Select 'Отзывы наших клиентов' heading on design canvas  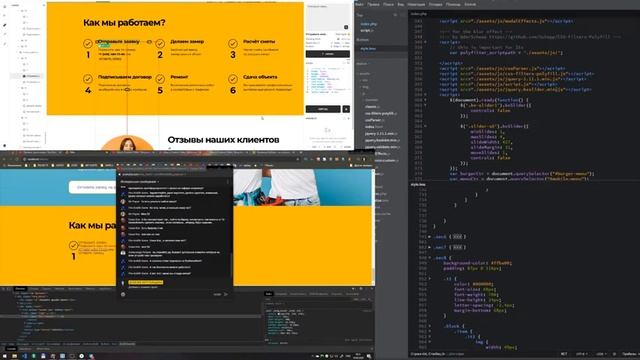click(223, 140)
